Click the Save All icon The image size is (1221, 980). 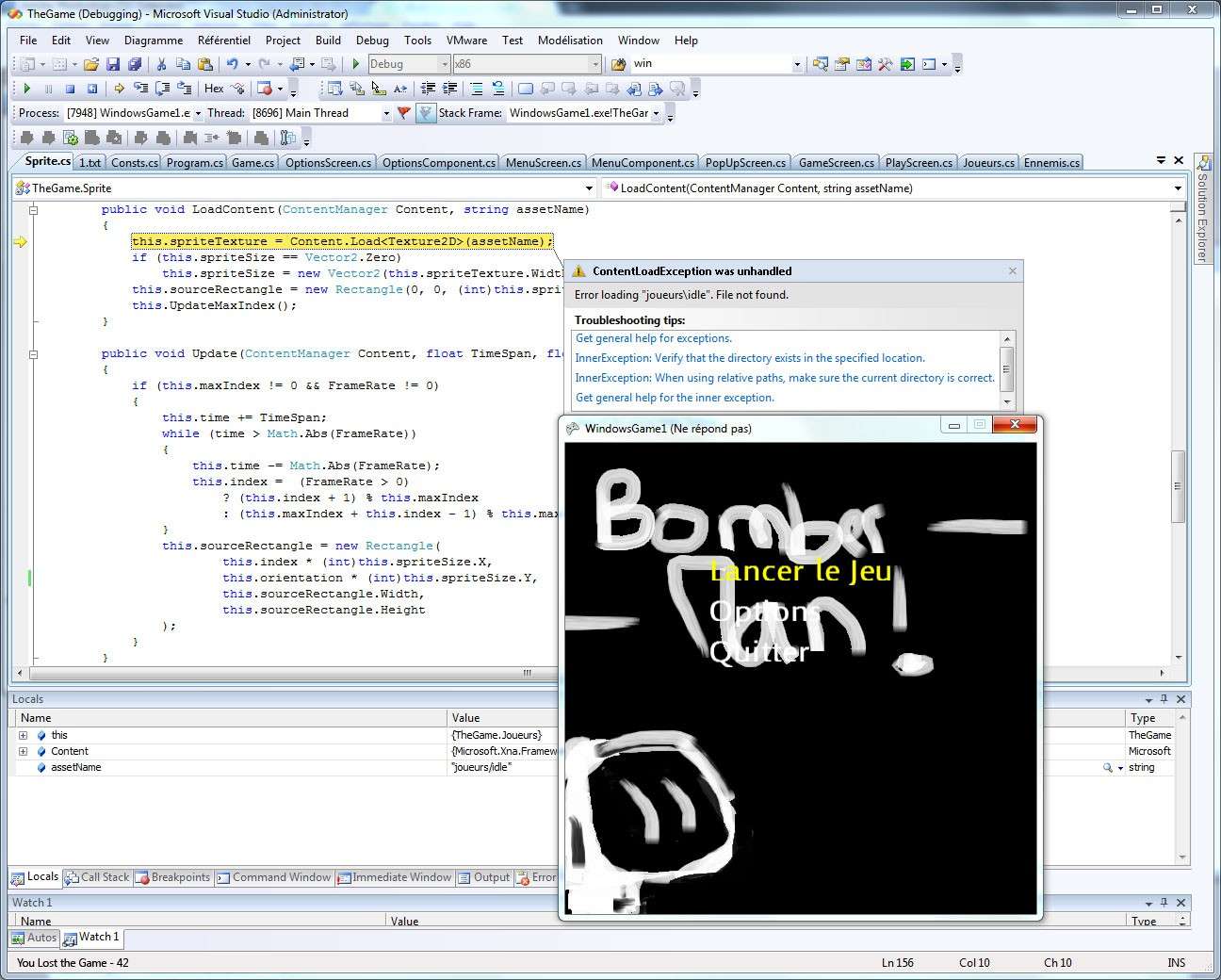(135, 64)
